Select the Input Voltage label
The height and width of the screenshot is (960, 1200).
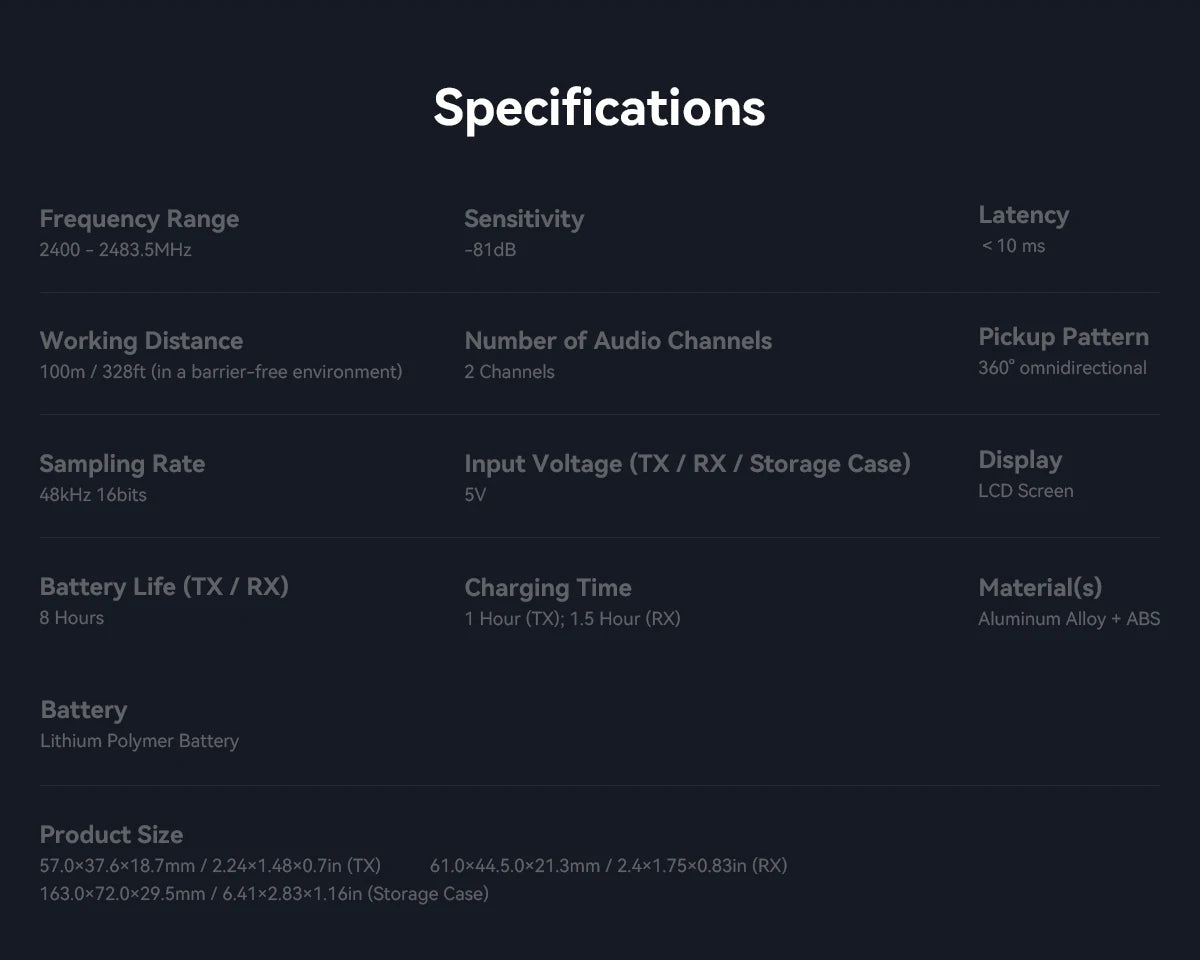687,464
